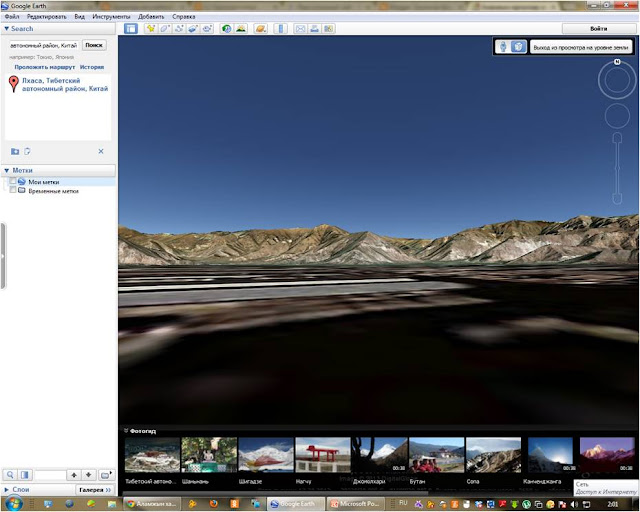
Task: Open view in Google Maps icon
Action: point(329,29)
